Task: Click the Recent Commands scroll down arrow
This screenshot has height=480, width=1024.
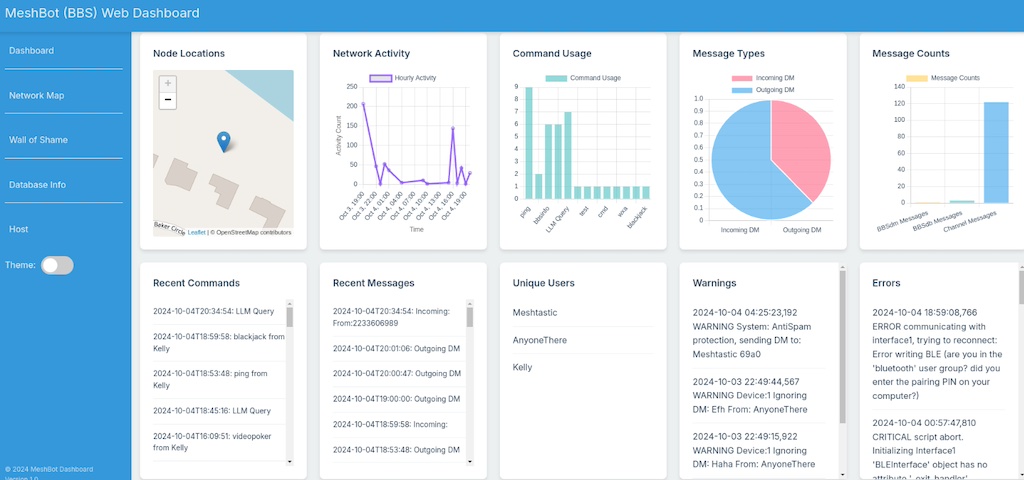Action: tap(290, 461)
